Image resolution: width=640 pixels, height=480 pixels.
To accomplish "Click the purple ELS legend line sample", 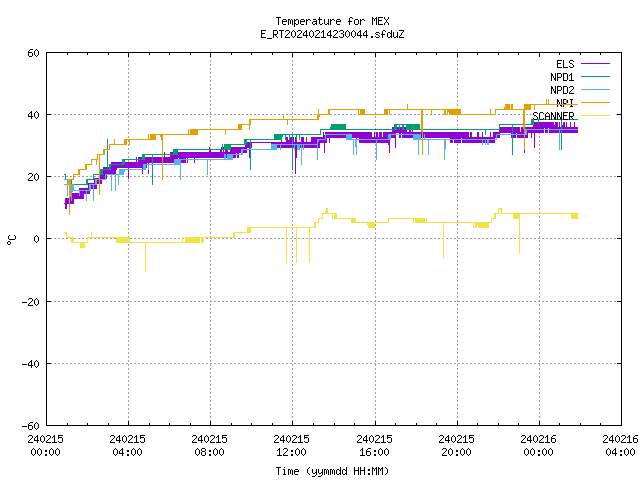I will (595, 64).
